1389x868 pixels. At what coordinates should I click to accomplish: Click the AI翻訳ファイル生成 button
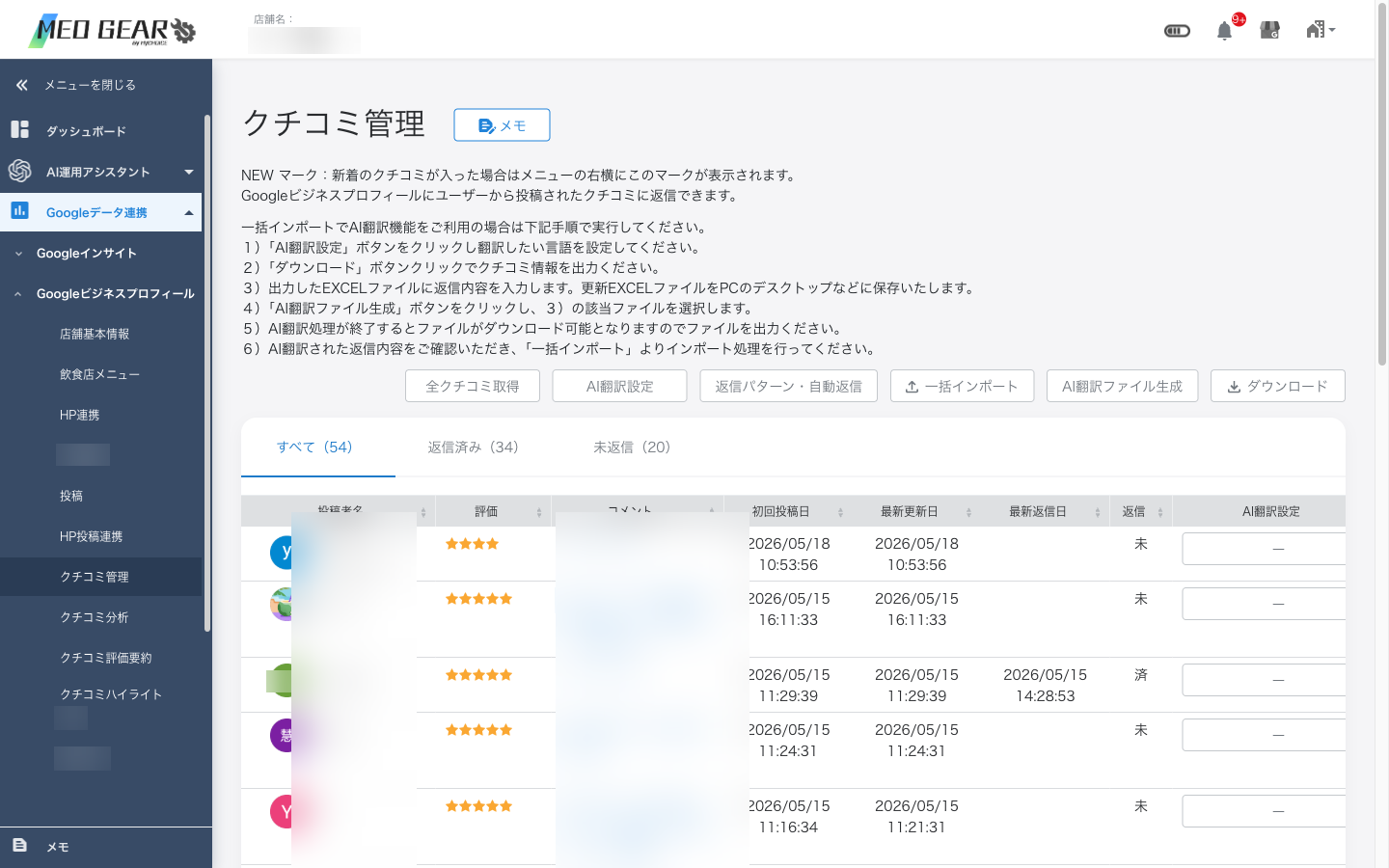[x=1122, y=386]
